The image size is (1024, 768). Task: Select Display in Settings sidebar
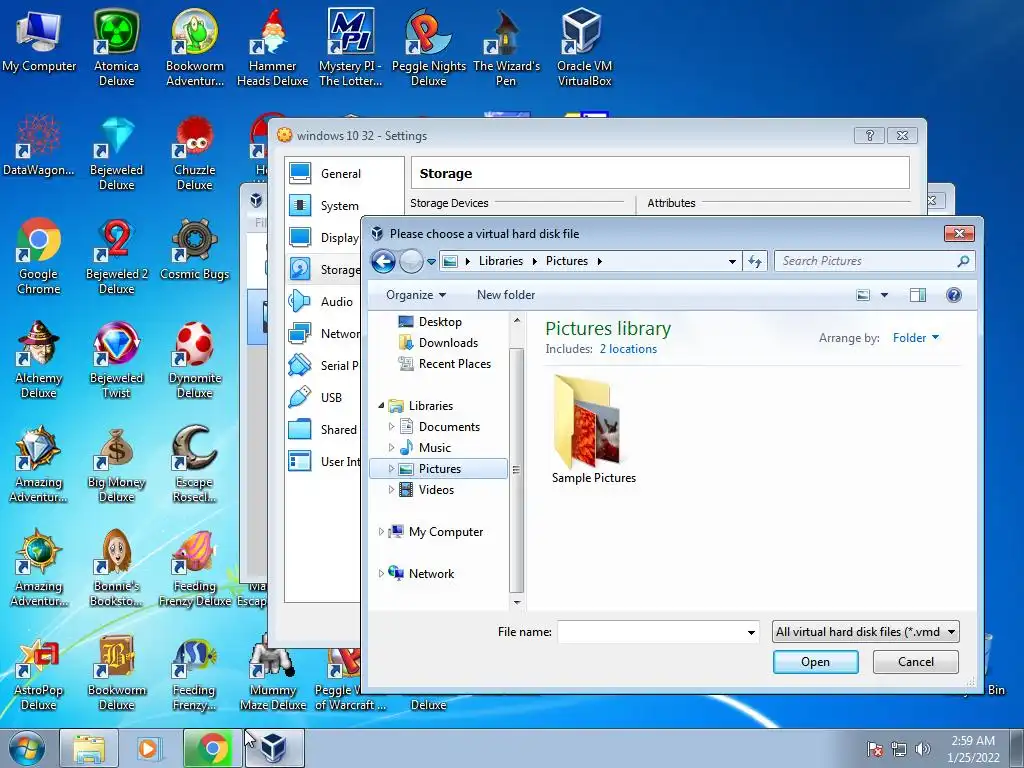pos(324,238)
